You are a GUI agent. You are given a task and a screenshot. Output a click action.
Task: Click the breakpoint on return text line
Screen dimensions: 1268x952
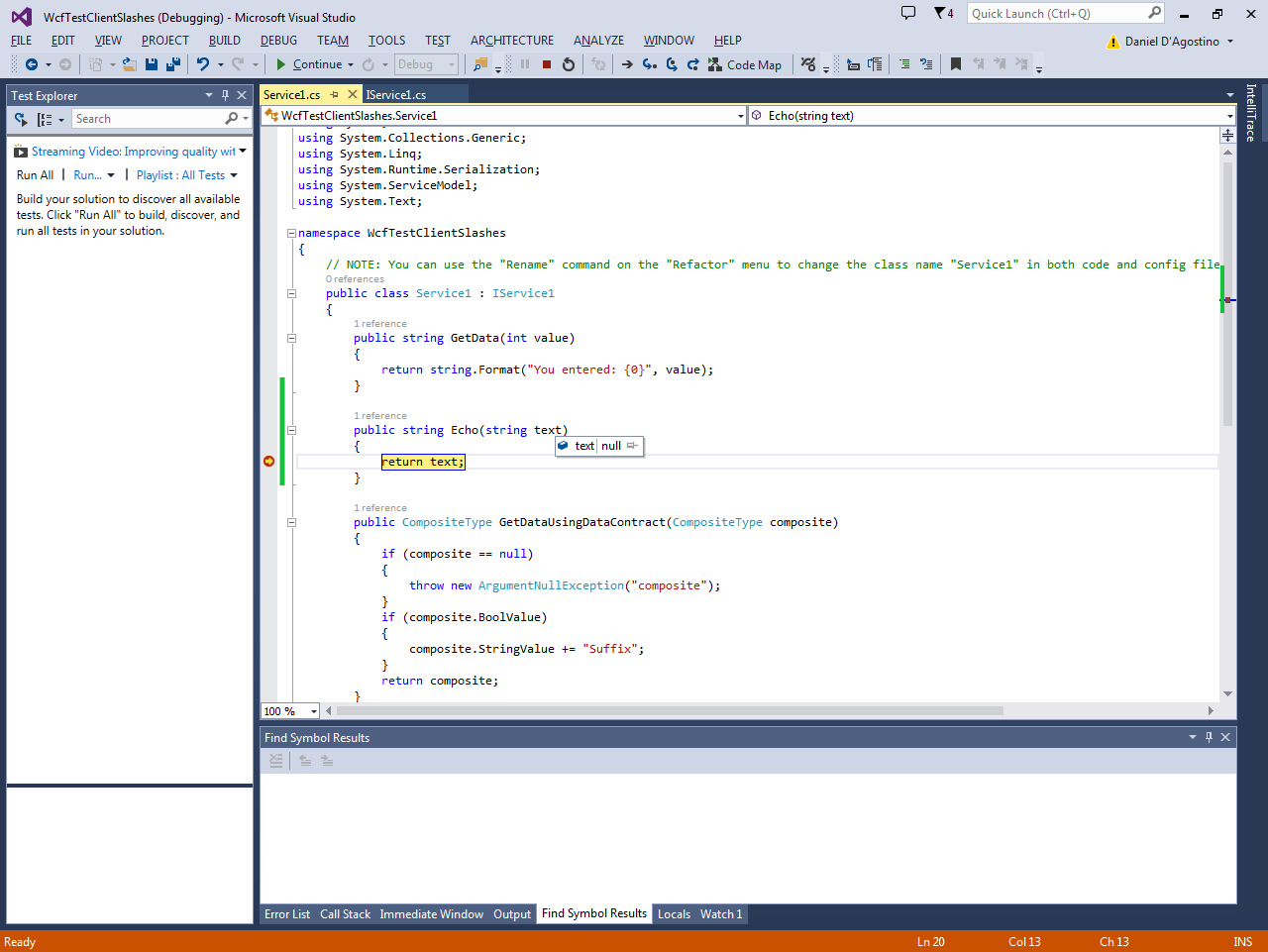[x=268, y=462]
